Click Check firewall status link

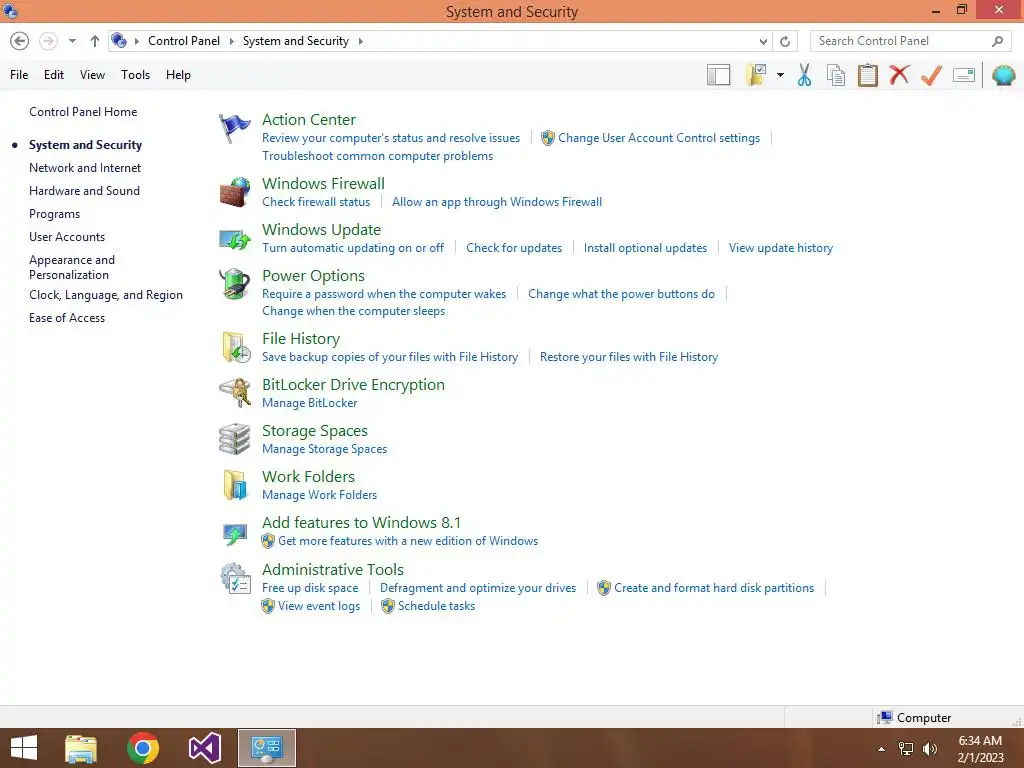pyautogui.click(x=316, y=202)
